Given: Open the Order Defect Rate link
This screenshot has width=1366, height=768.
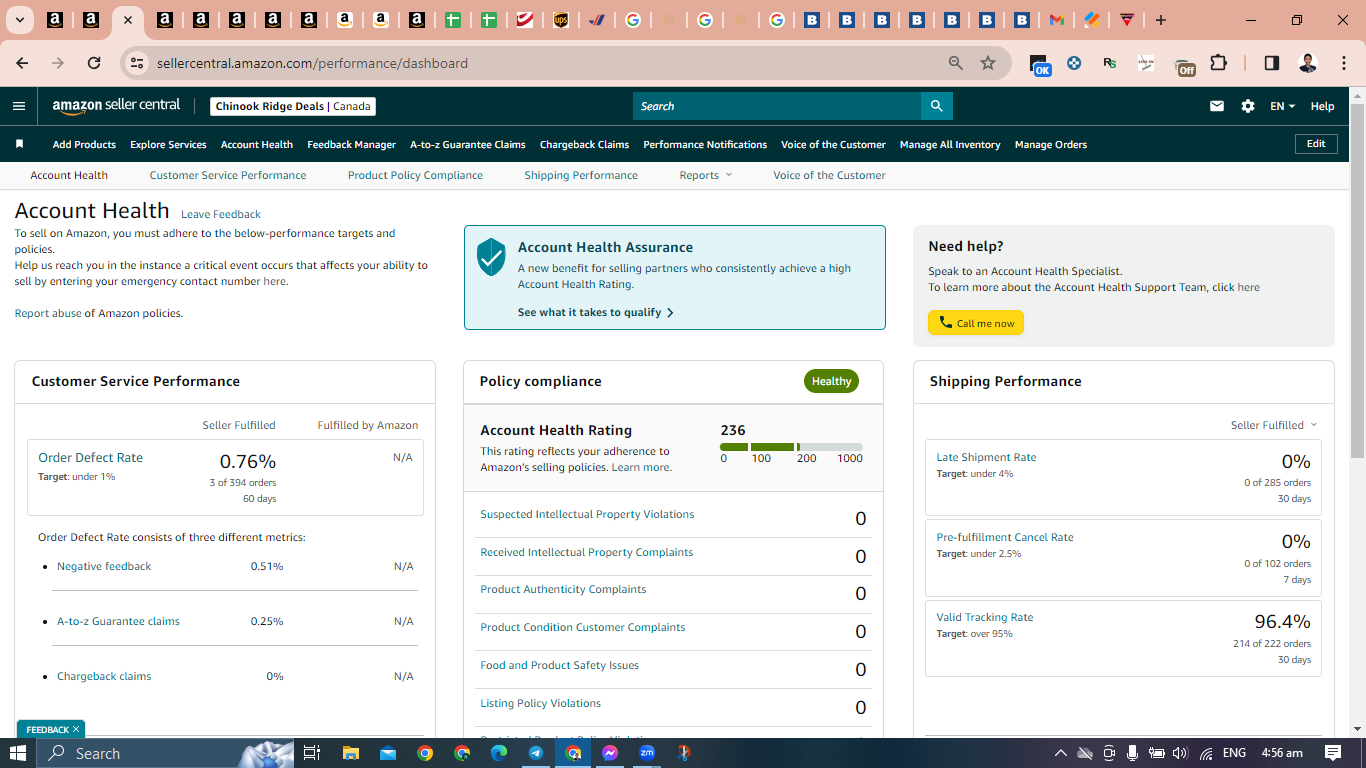Looking at the screenshot, I should (x=90, y=457).
